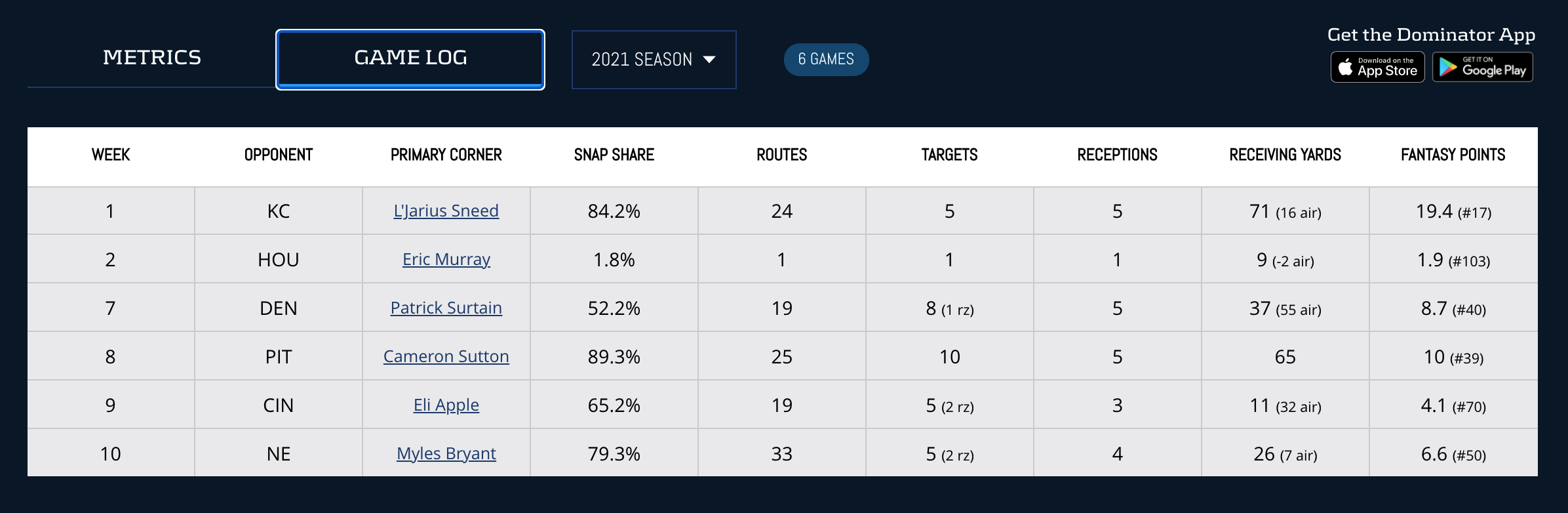The height and width of the screenshot is (513, 1568).
Task: Click the Fantasy Points column header
Action: coord(1453,155)
